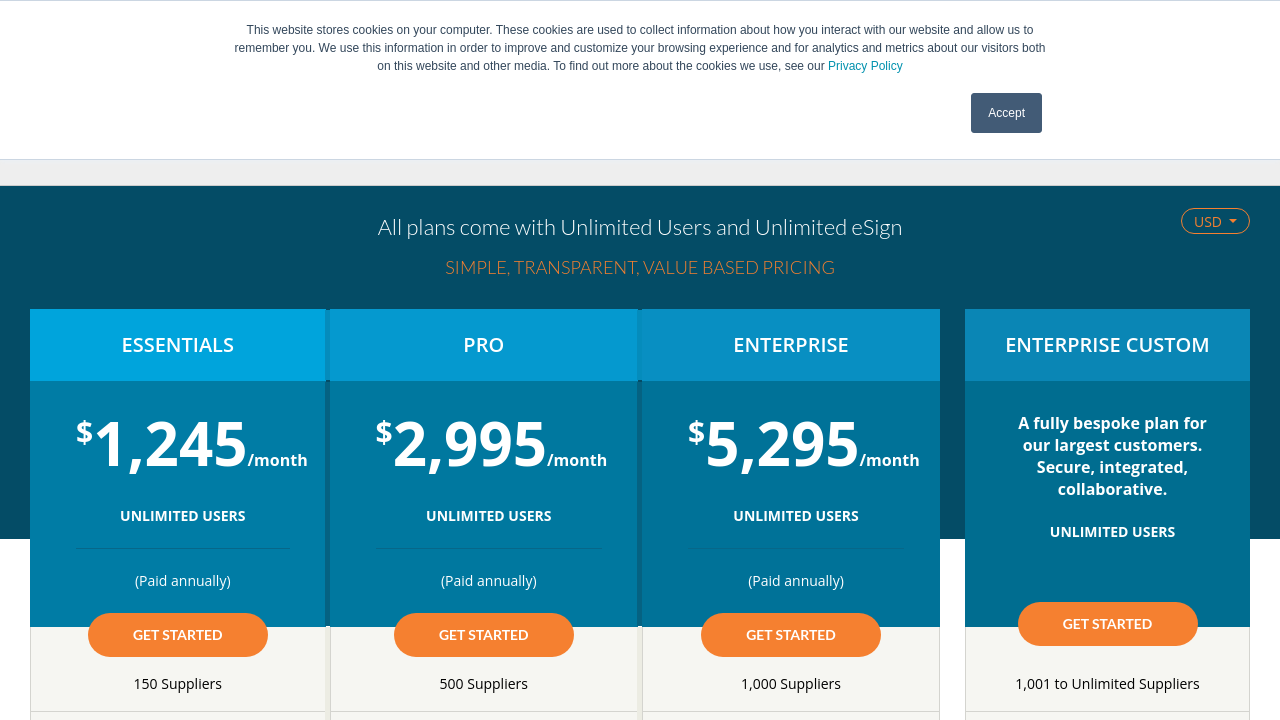Click the fully bespoke plan description
This screenshot has height=720, width=1280.
(1112, 456)
